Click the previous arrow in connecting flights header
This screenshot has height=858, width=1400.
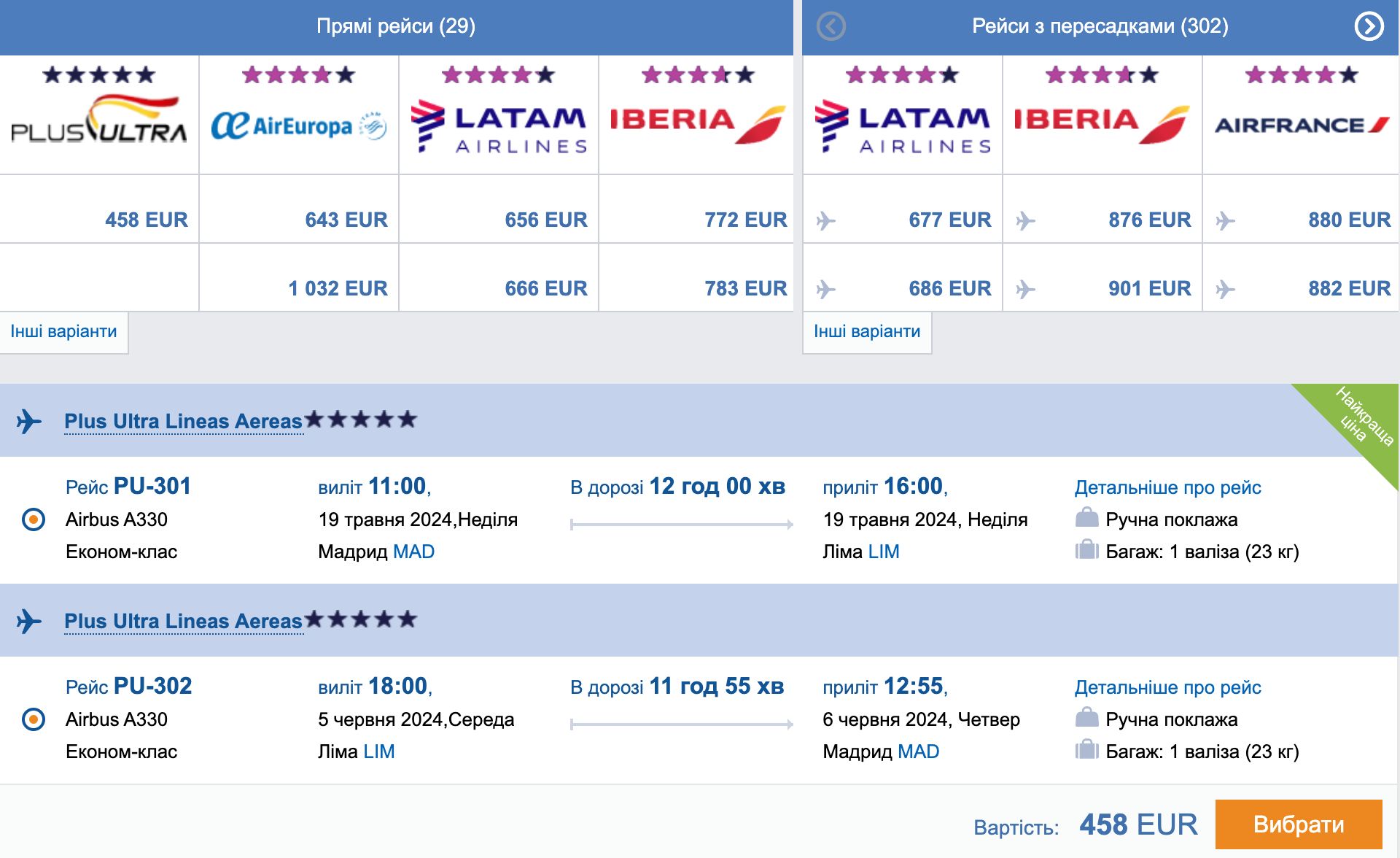pos(831,27)
